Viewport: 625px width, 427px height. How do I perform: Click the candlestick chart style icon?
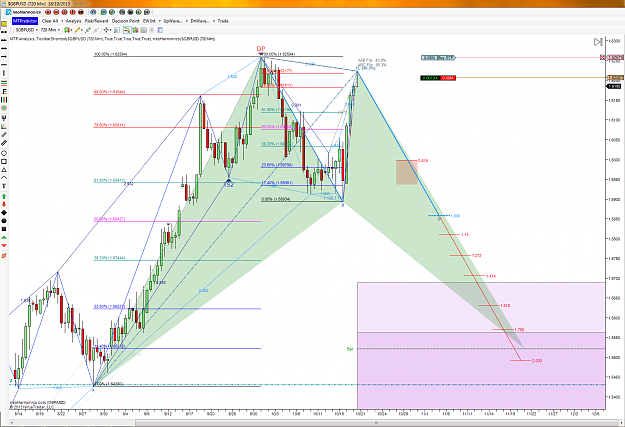67,30
